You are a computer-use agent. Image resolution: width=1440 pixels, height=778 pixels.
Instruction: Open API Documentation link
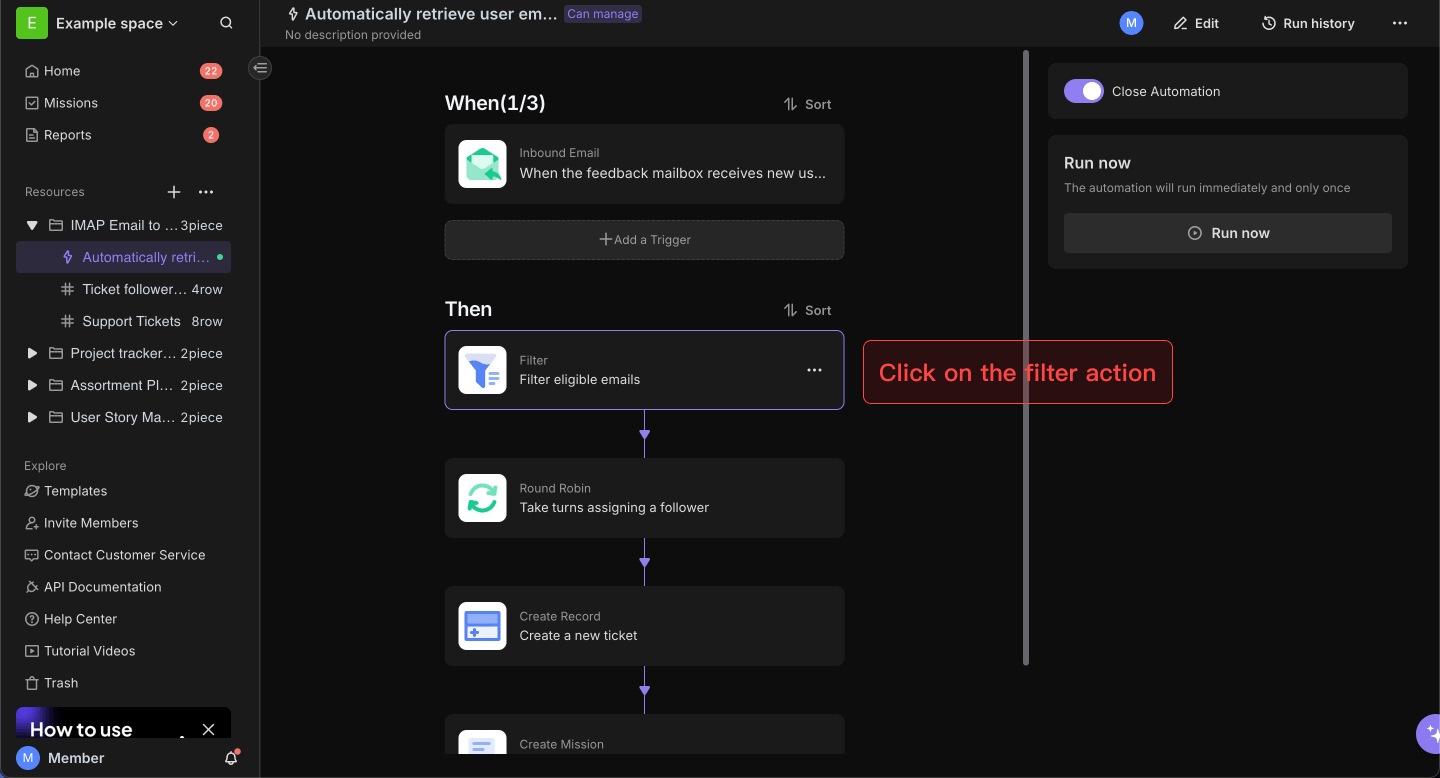[x=93, y=587]
